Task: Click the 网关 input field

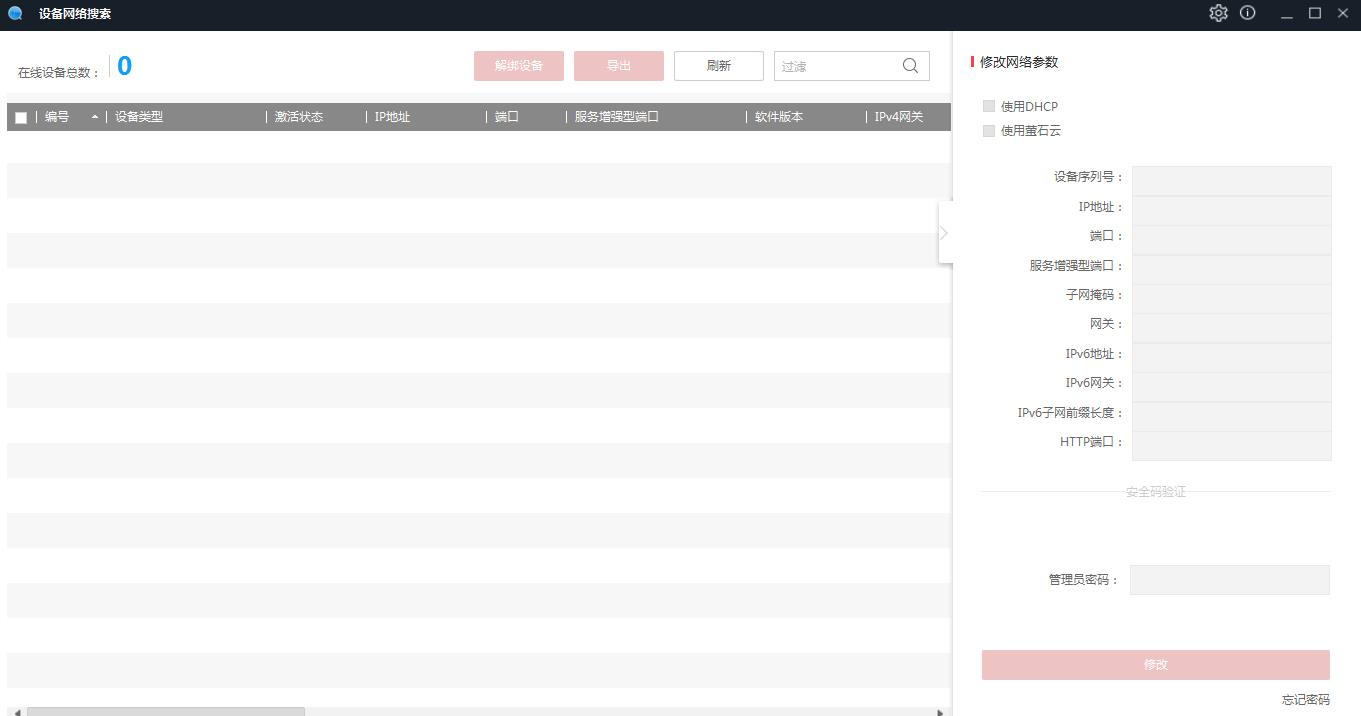Action: pos(1232,328)
